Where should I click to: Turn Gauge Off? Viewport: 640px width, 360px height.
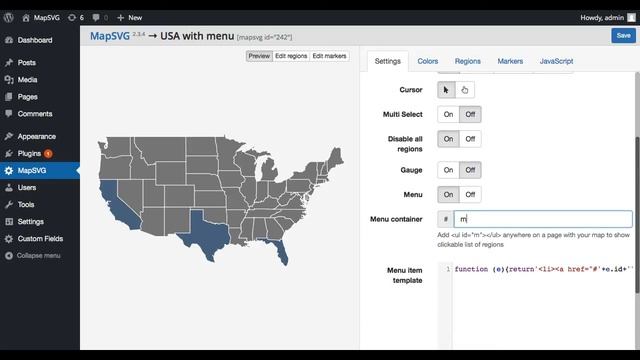[470, 170]
